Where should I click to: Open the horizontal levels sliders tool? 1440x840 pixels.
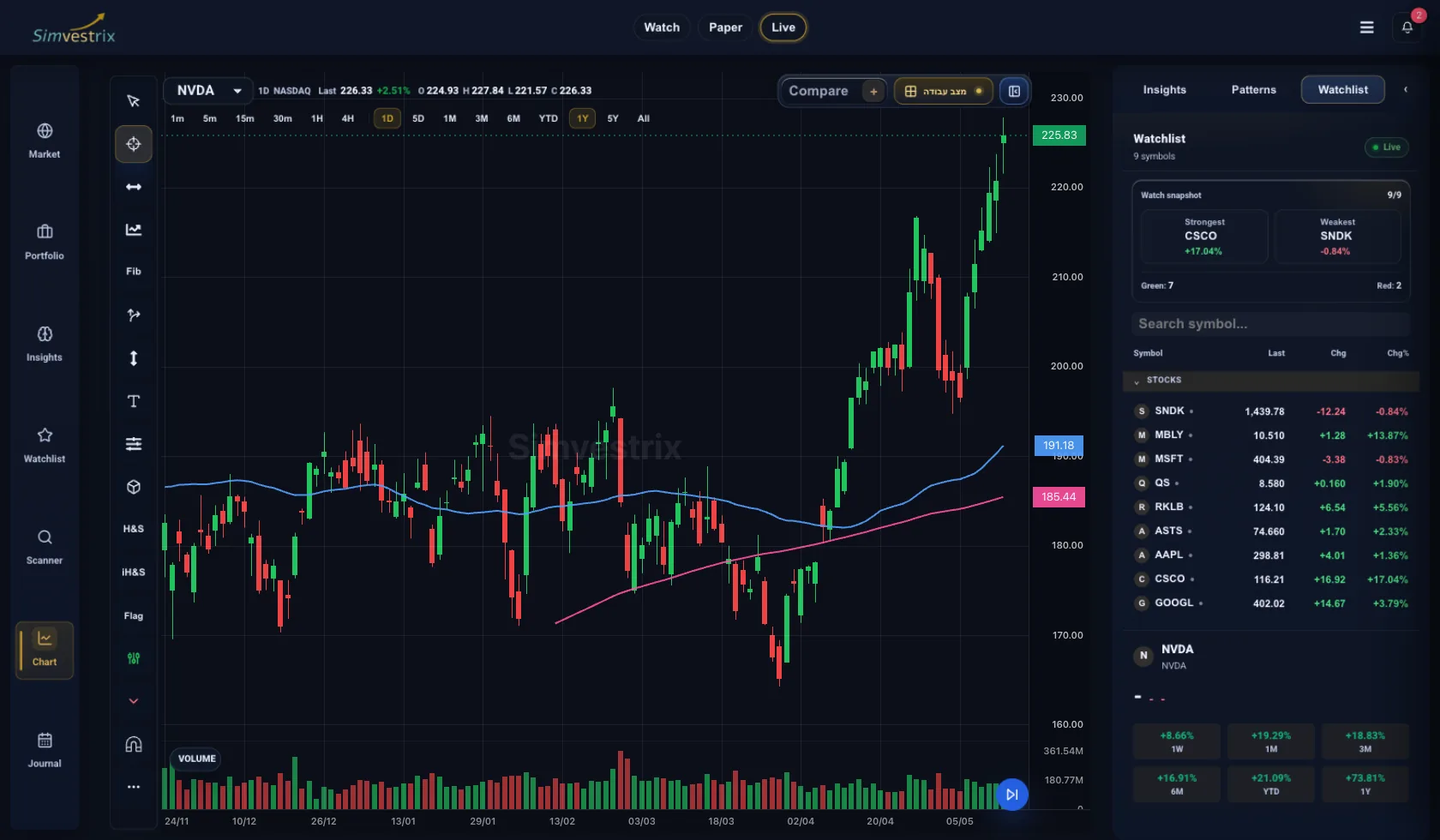point(134,444)
